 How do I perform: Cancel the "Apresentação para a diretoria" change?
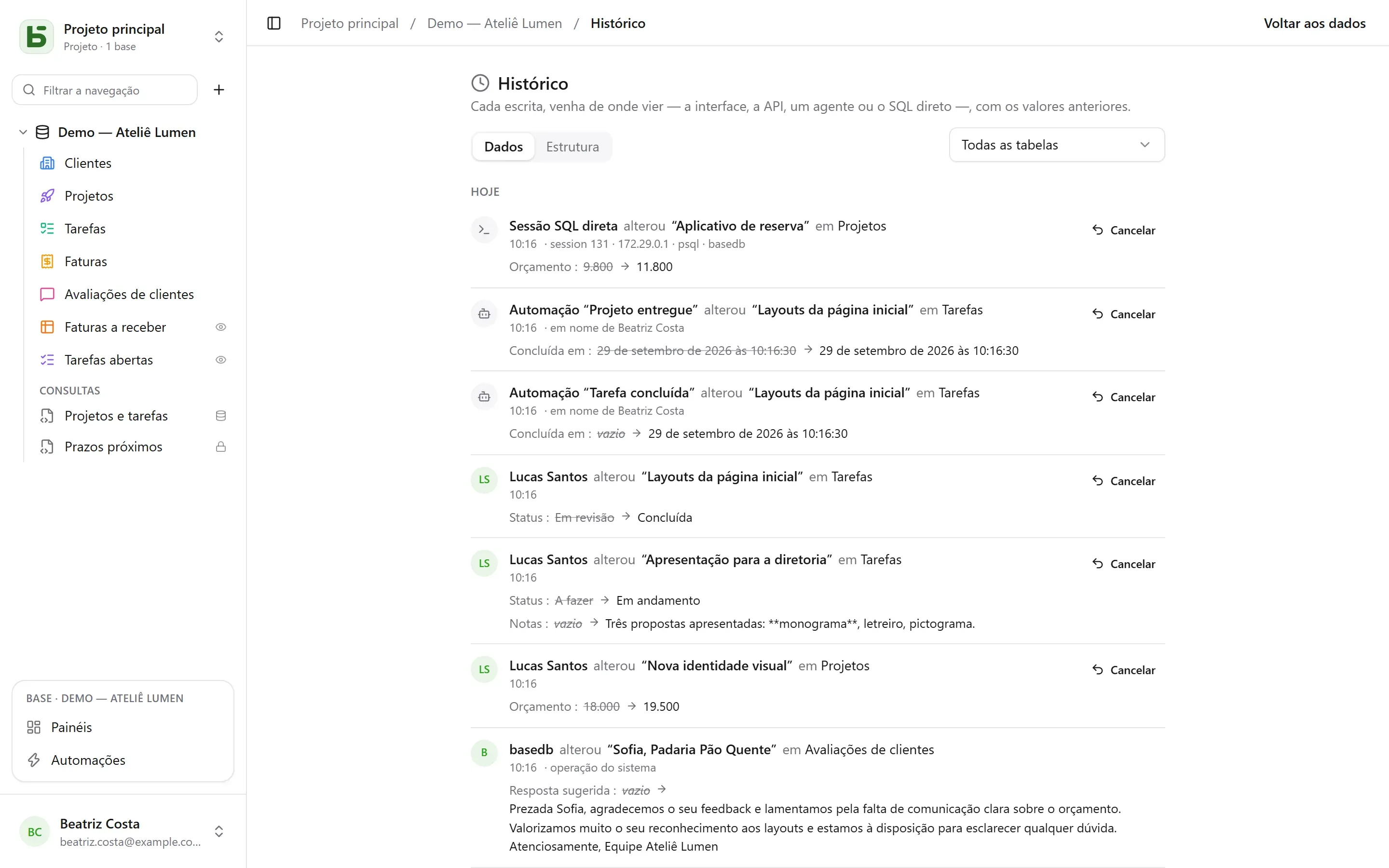pos(1123,564)
